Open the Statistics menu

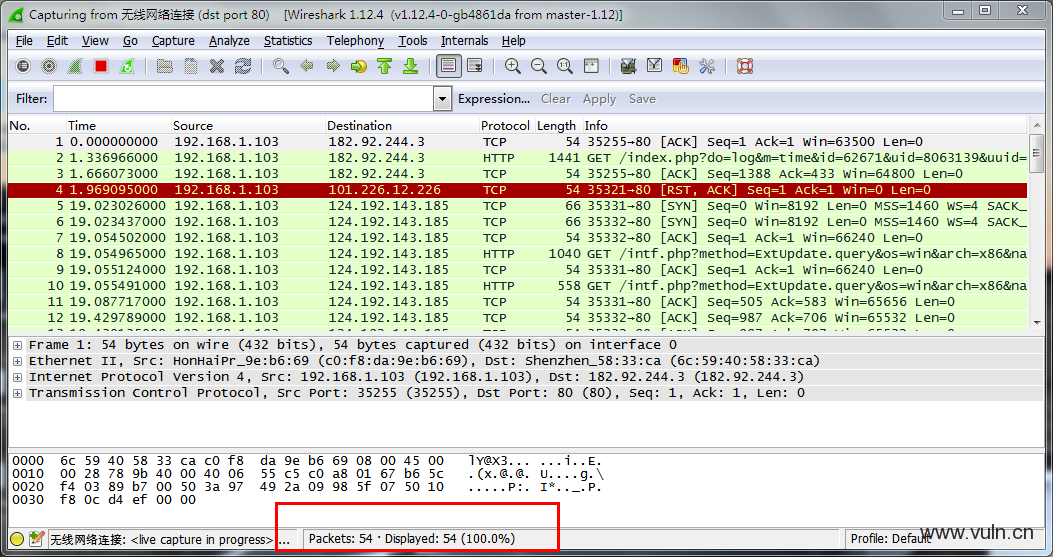(x=288, y=41)
